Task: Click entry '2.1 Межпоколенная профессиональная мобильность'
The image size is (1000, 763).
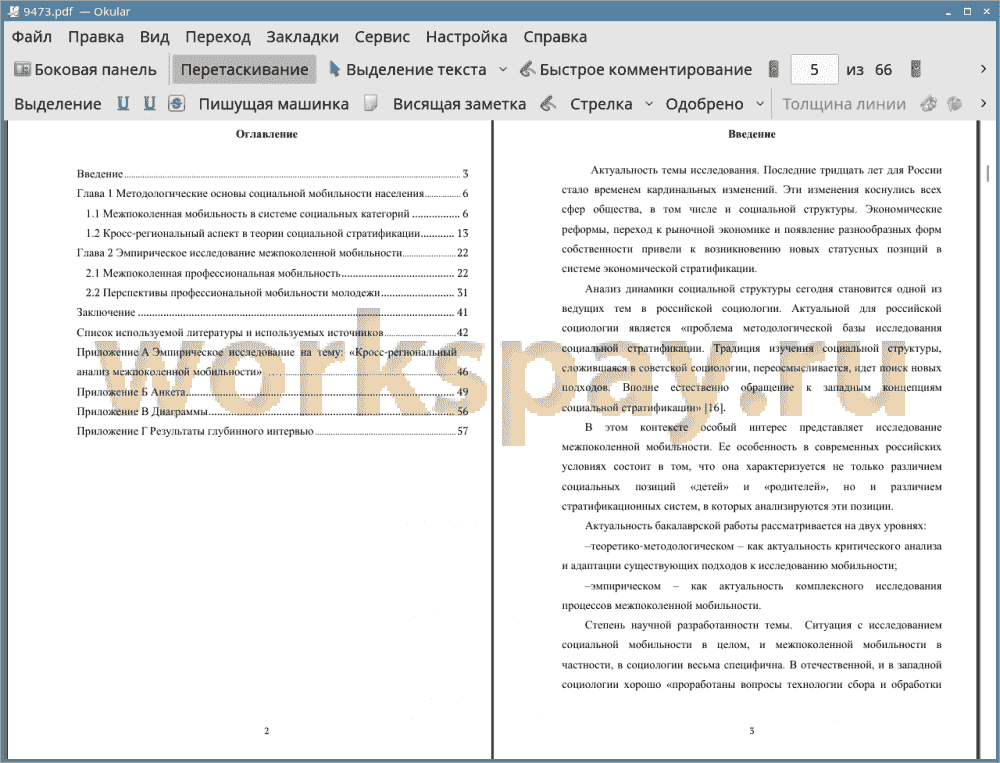Action: point(277,273)
